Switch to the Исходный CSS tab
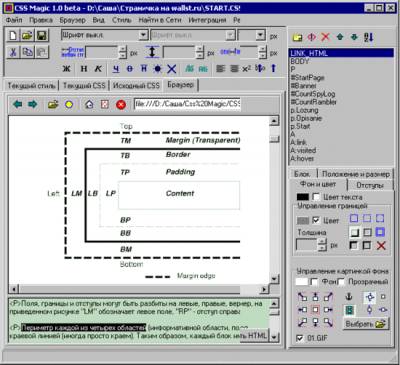This screenshot has width=400, height=365. (136, 86)
